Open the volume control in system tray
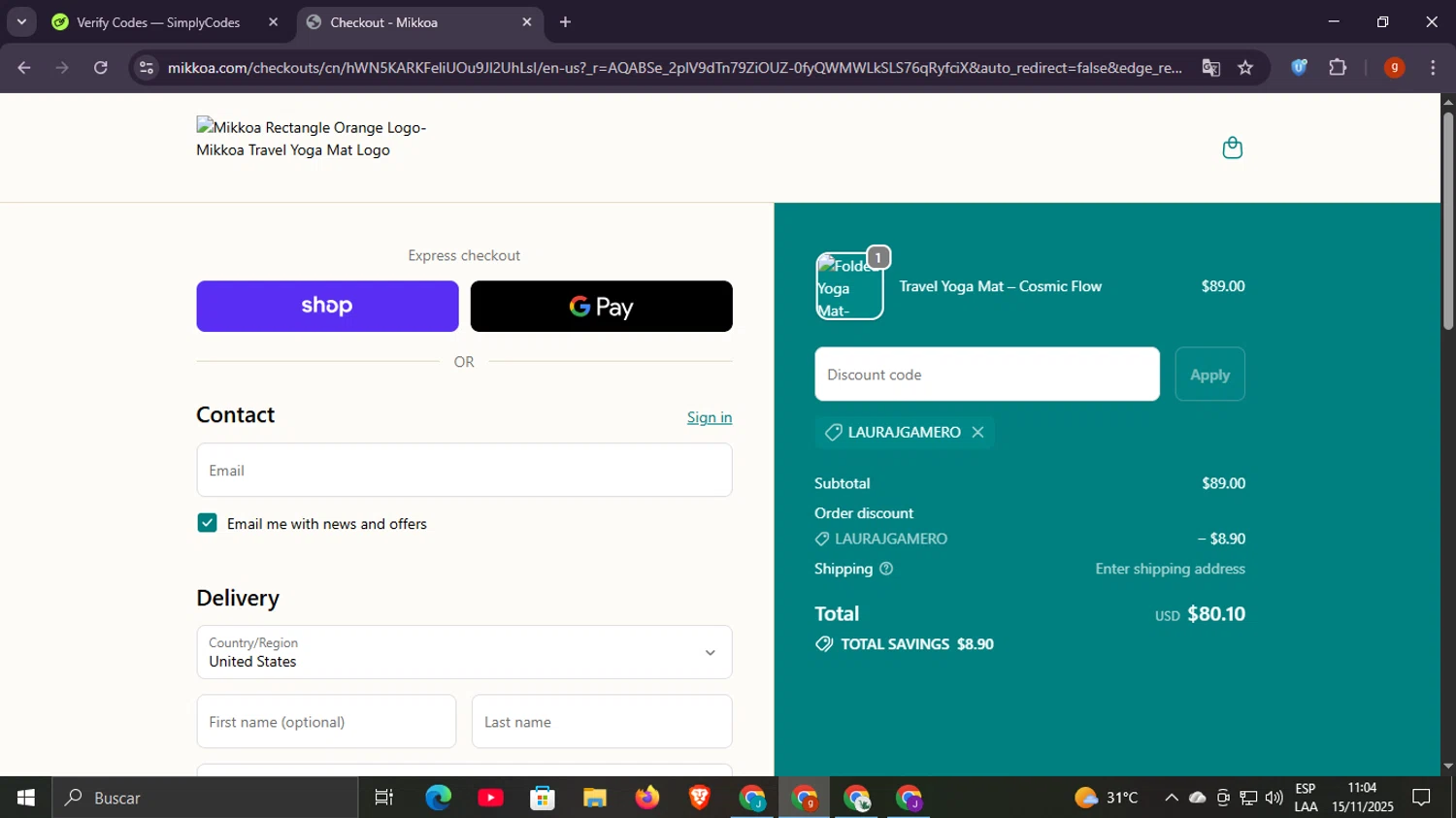Screen dimensions: 1456x818 point(1274,798)
